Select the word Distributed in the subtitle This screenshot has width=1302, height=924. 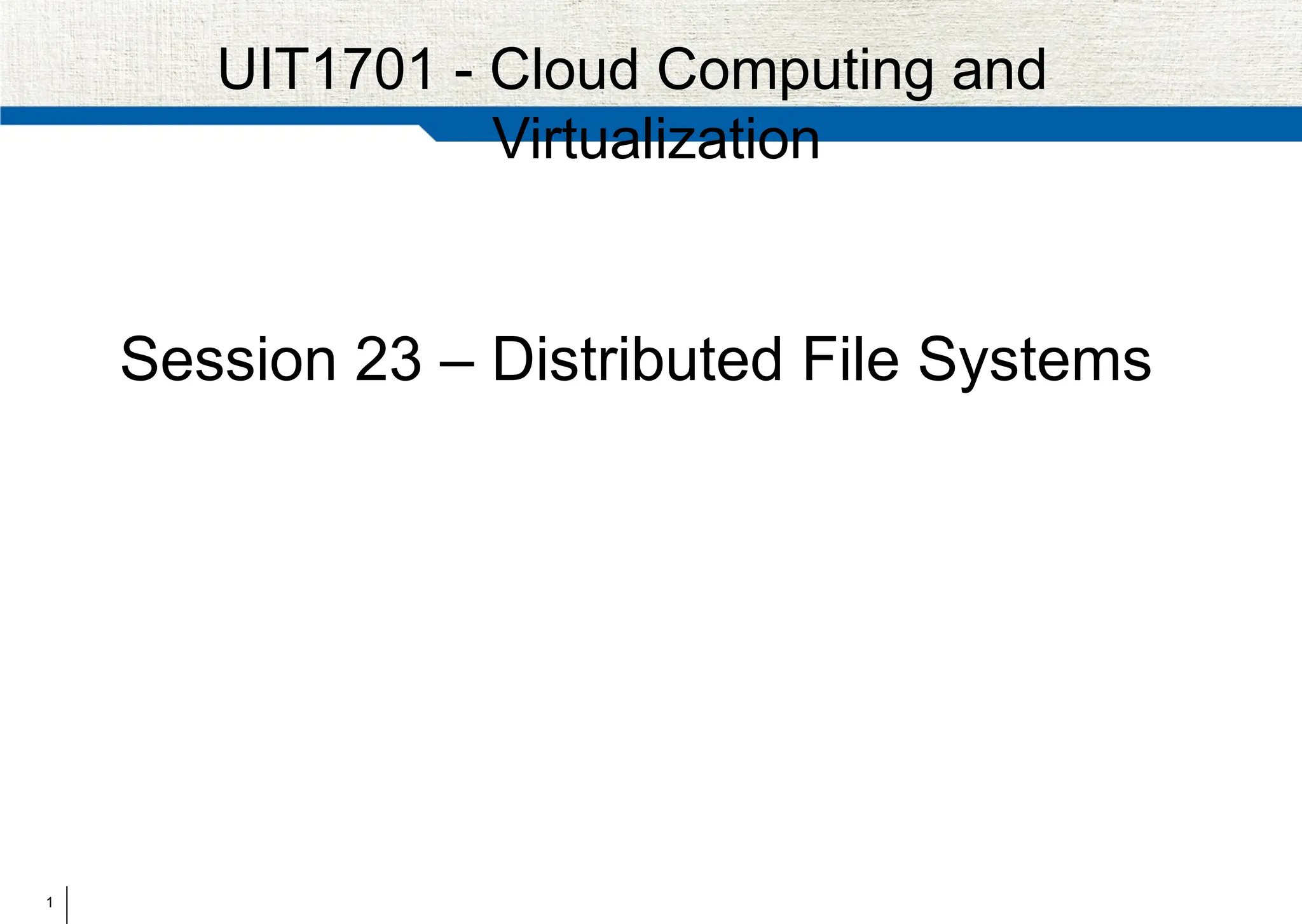637,360
